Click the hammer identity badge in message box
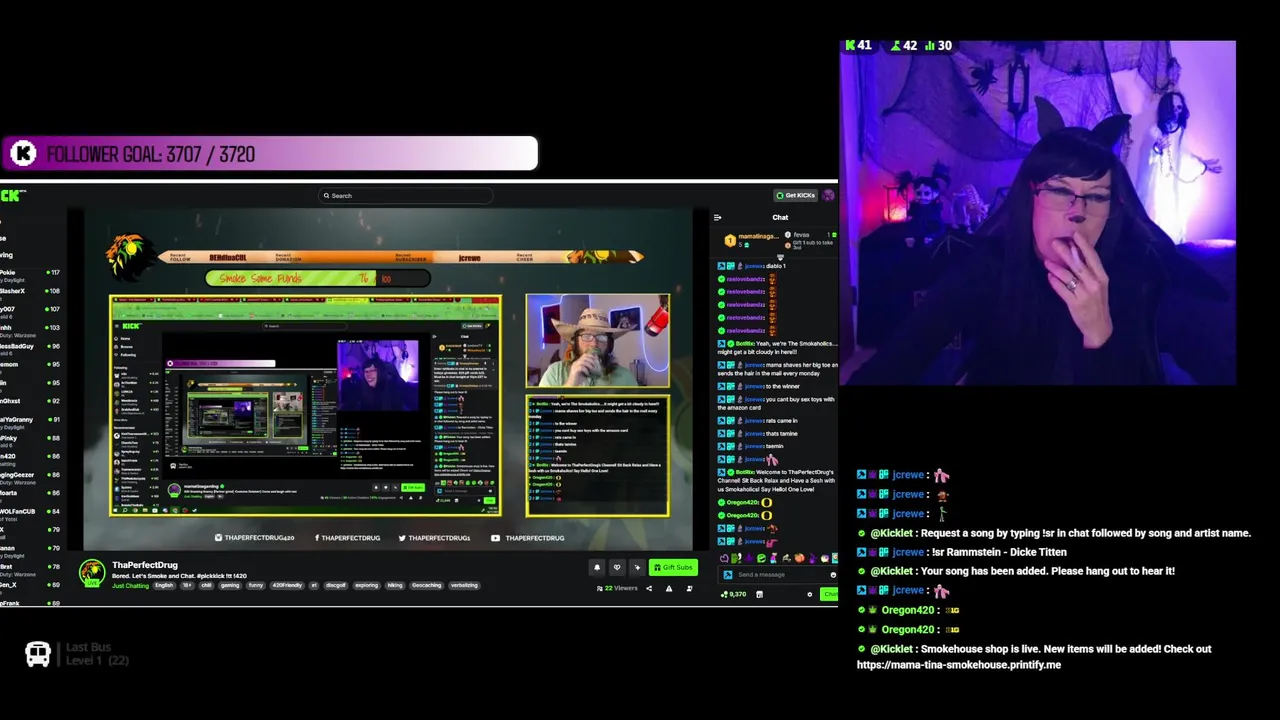 pyautogui.click(x=728, y=575)
